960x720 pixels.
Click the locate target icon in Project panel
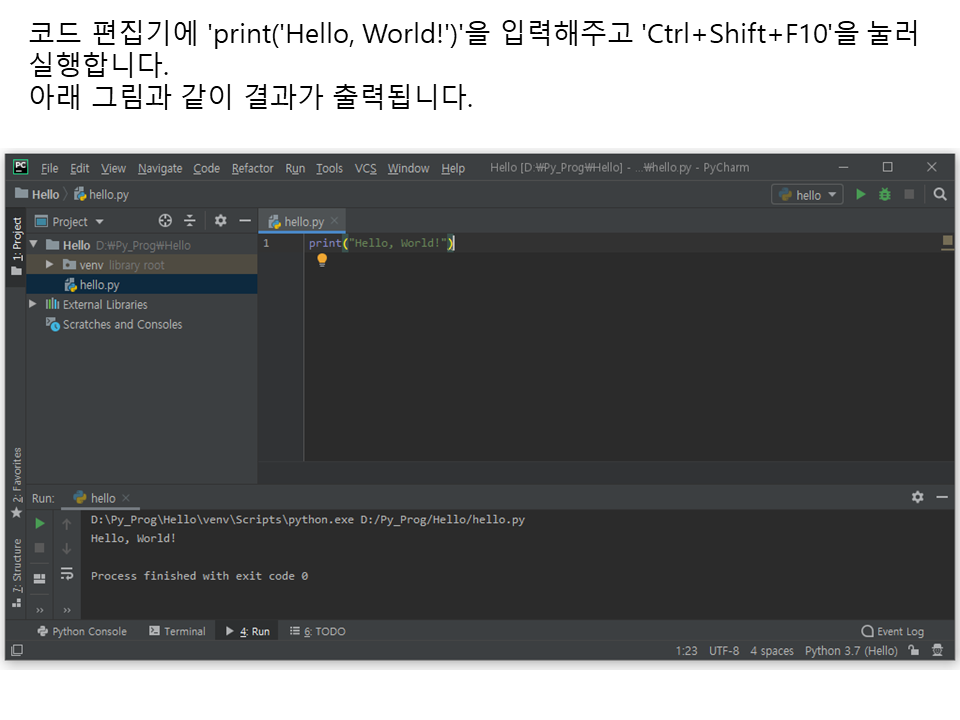pyautogui.click(x=166, y=221)
